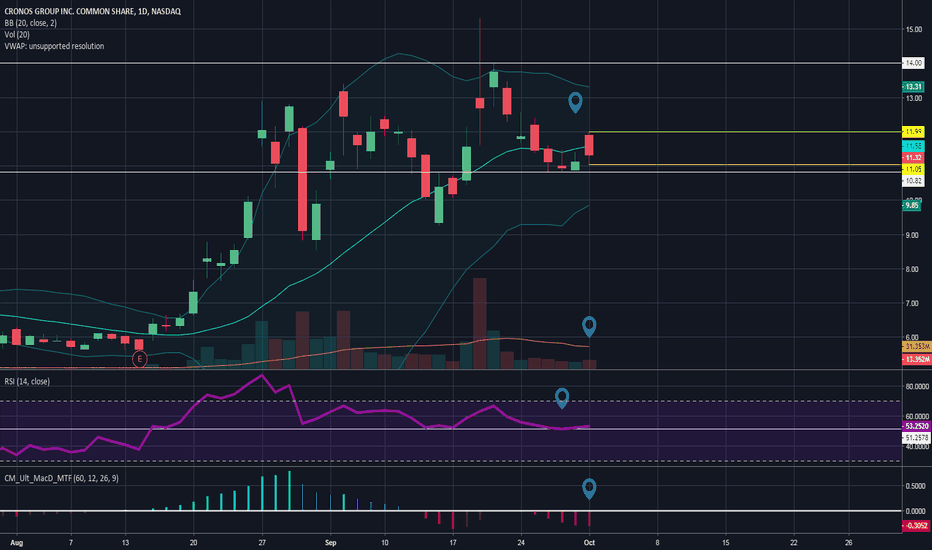This screenshot has width=932, height=550.
Task: Click the 17 date label on the time axis
Action: pos(453,542)
